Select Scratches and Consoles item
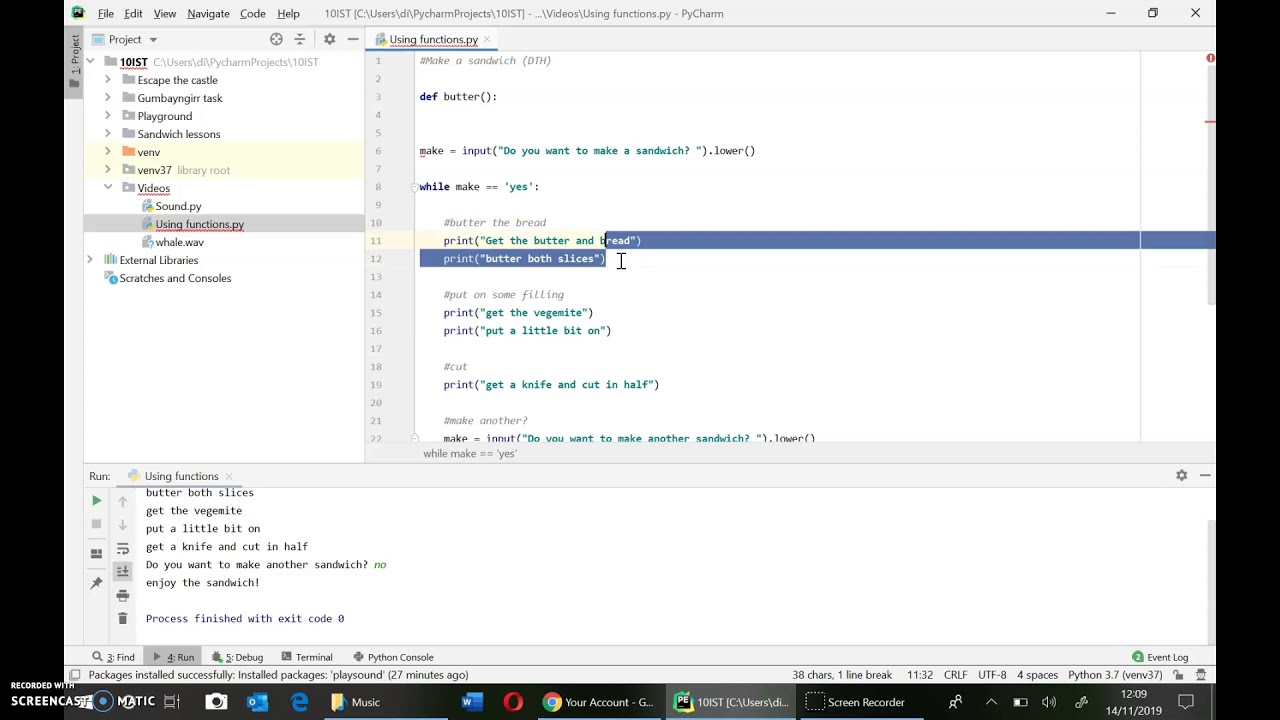The image size is (1280, 720). pyautogui.click(x=175, y=278)
